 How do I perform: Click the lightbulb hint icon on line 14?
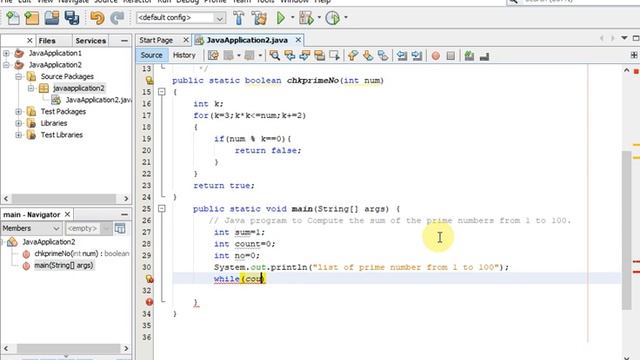[149, 80]
